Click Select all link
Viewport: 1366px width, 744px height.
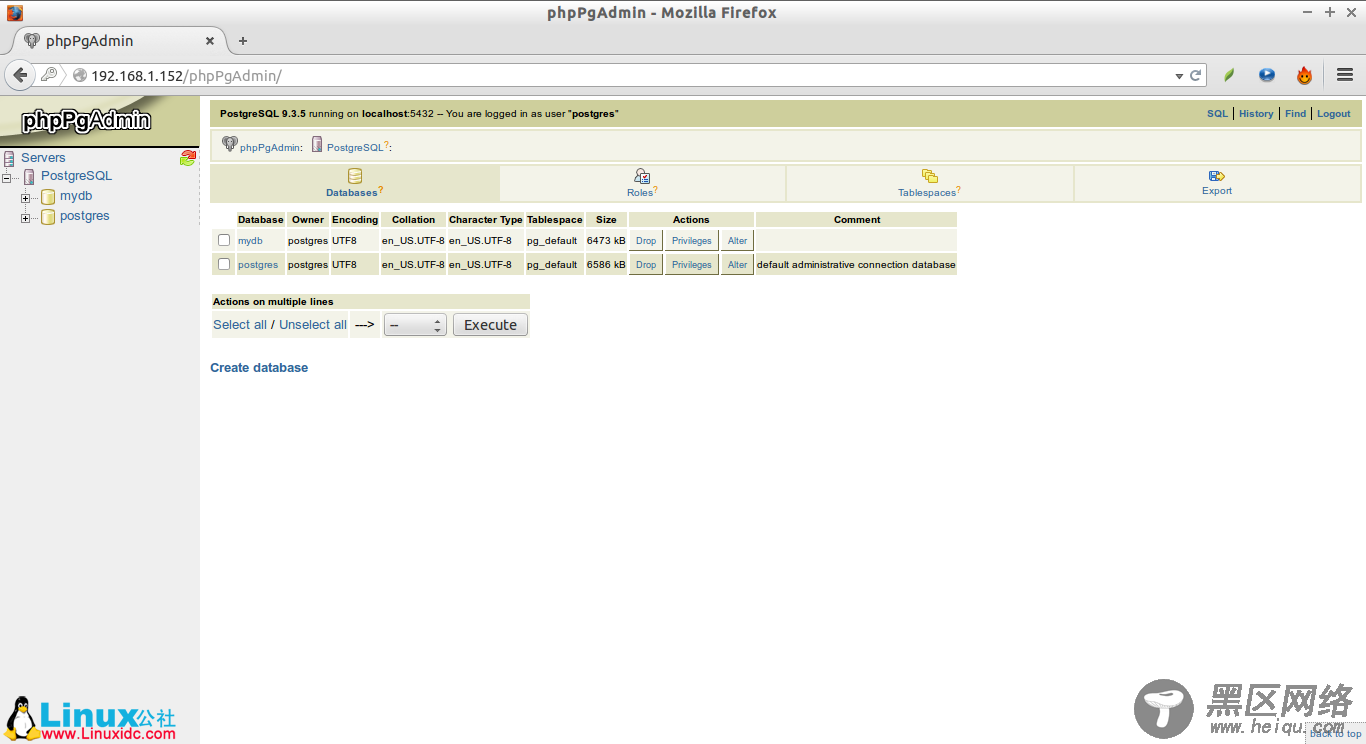pos(240,325)
